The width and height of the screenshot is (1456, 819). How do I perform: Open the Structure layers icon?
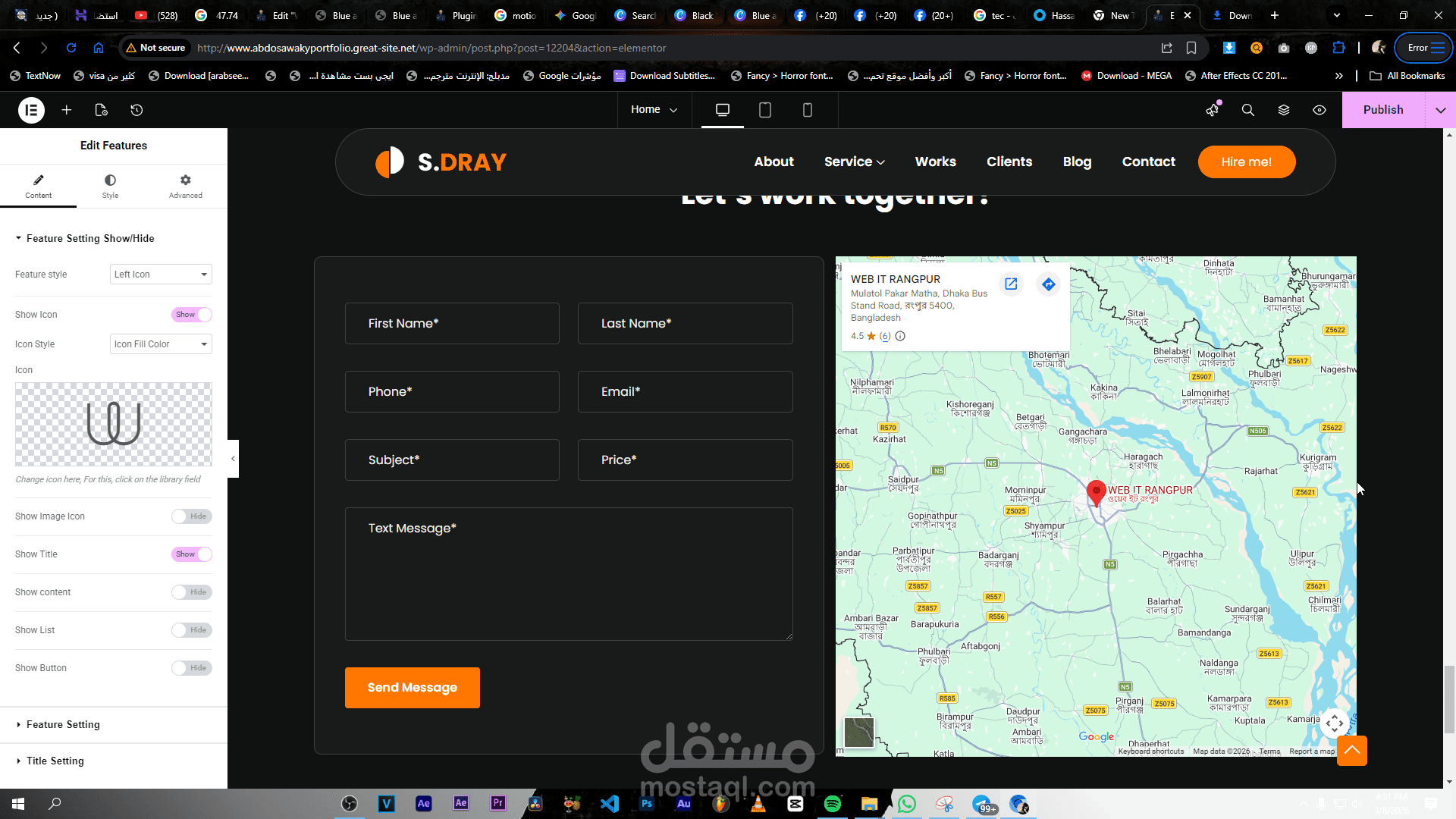click(1283, 110)
